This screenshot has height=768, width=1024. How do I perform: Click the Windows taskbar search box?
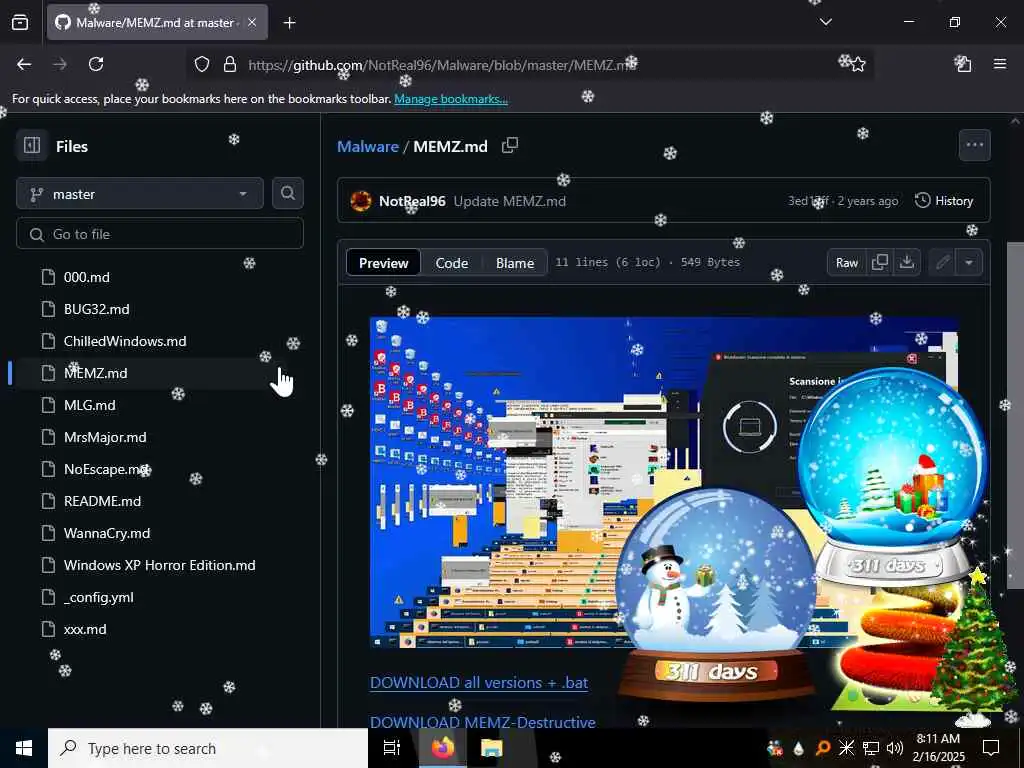[x=208, y=748]
